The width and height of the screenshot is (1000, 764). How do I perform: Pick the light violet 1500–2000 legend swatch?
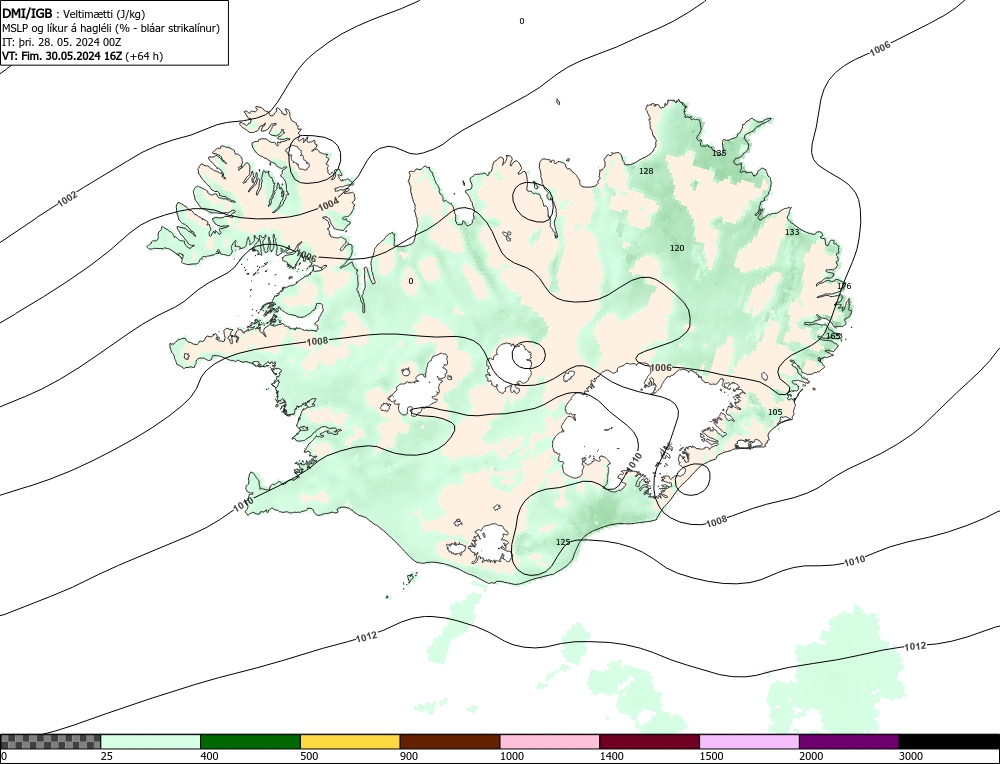pyautogui.click(x=749, y=741)
